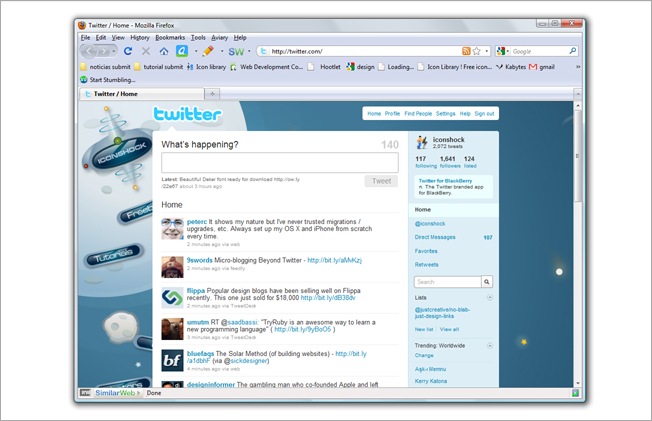Click peterc's avatar picture
Screen dimensions: 652x421
click(172, 228)
